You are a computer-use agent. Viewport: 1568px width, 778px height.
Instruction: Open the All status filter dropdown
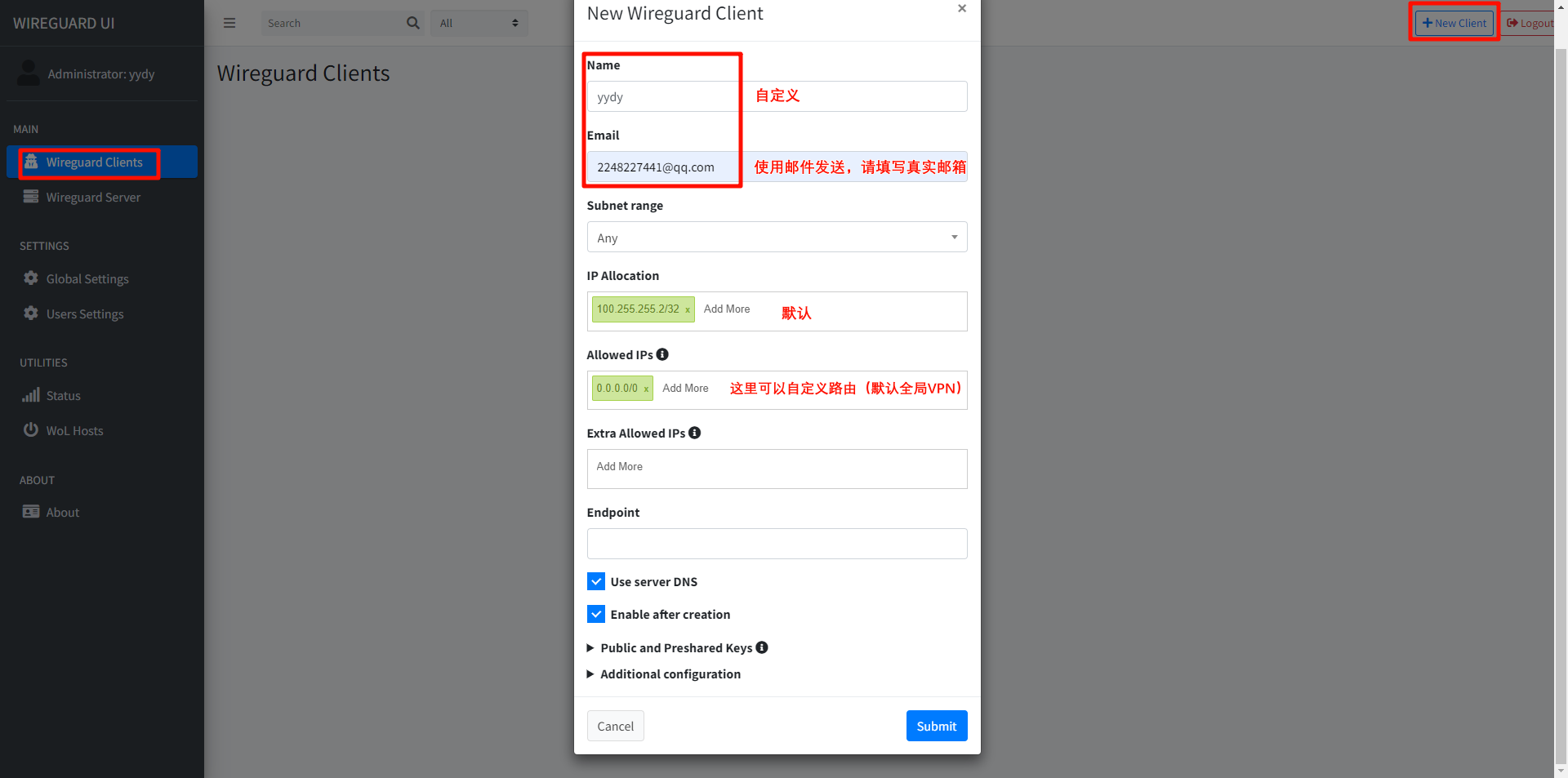(x=479, y=23)
